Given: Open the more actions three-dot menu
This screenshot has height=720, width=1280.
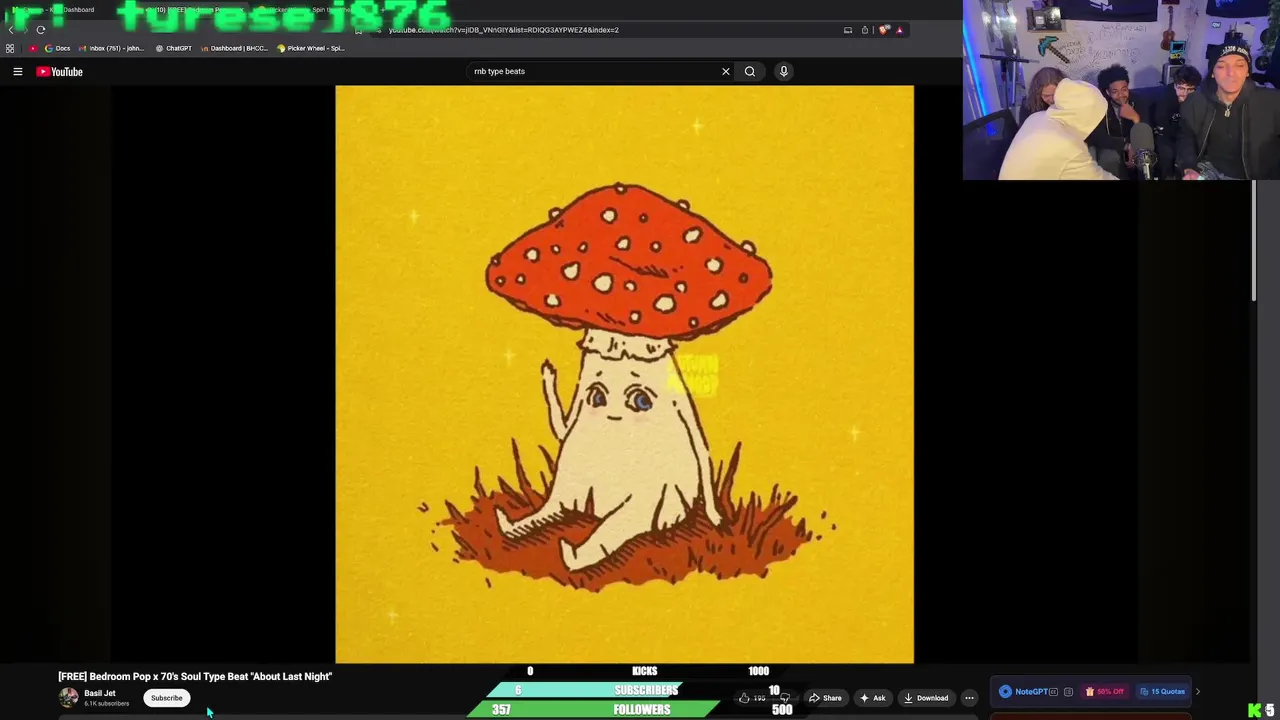Looking at the screenshot, I should 969,698.
